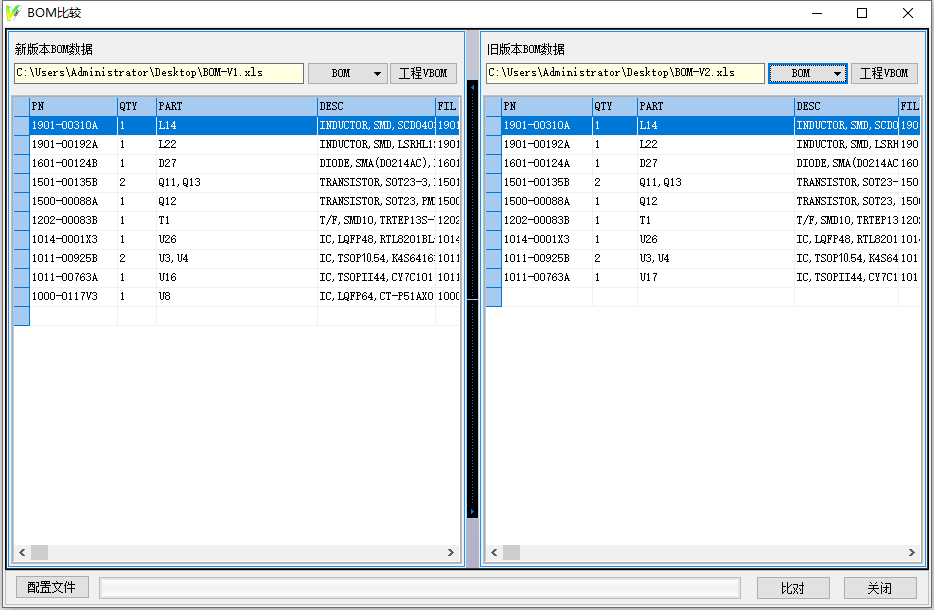934x610 pixels.
Task: Select row header of 1601-00124B in left table
Action: pyautogui.click(x=21, y=164)
